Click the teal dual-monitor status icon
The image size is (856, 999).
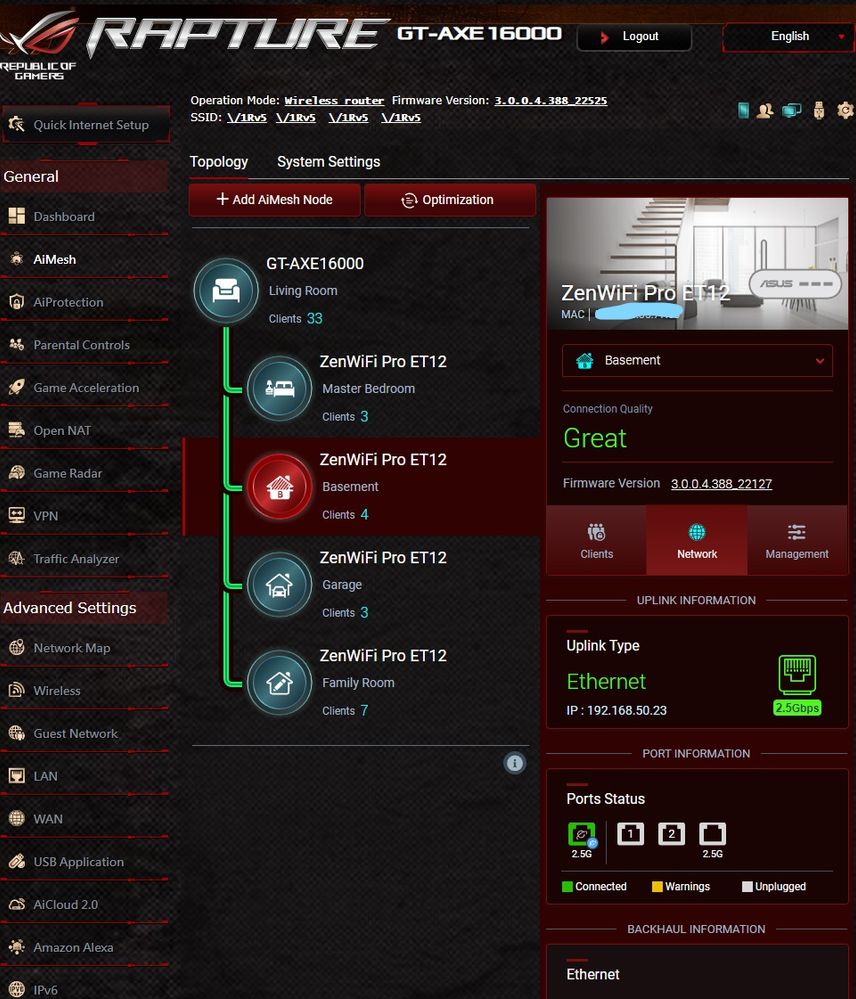click(792, 111)
